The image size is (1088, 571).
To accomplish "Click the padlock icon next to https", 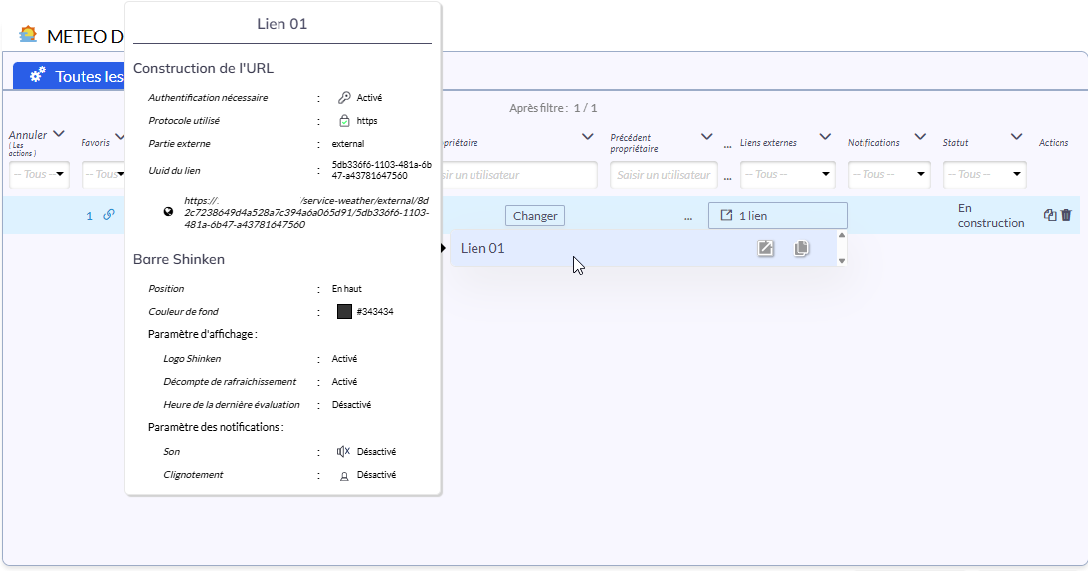I will (344, 121).
